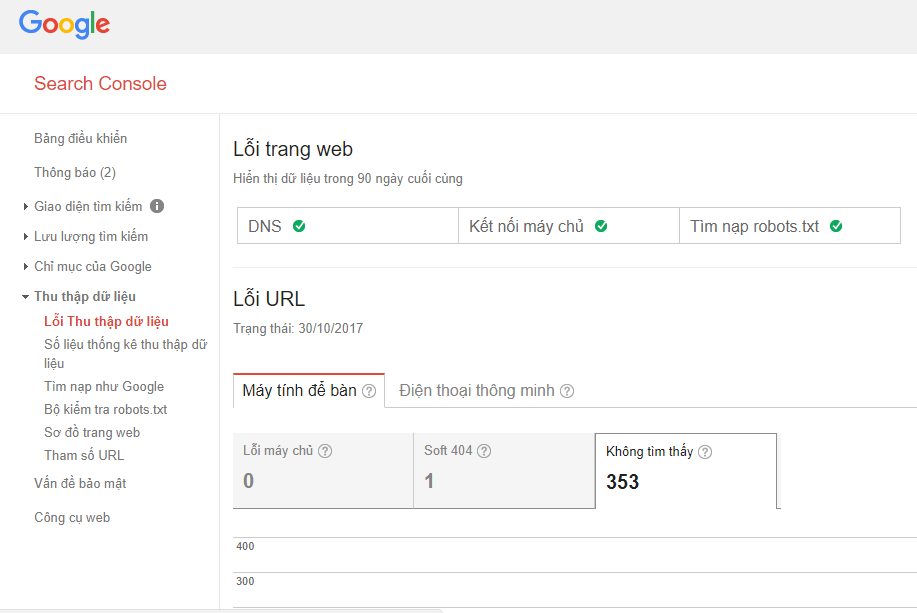Select the Soft 404 error tab
Screen dimensions: 917x613
coord(504,470)
